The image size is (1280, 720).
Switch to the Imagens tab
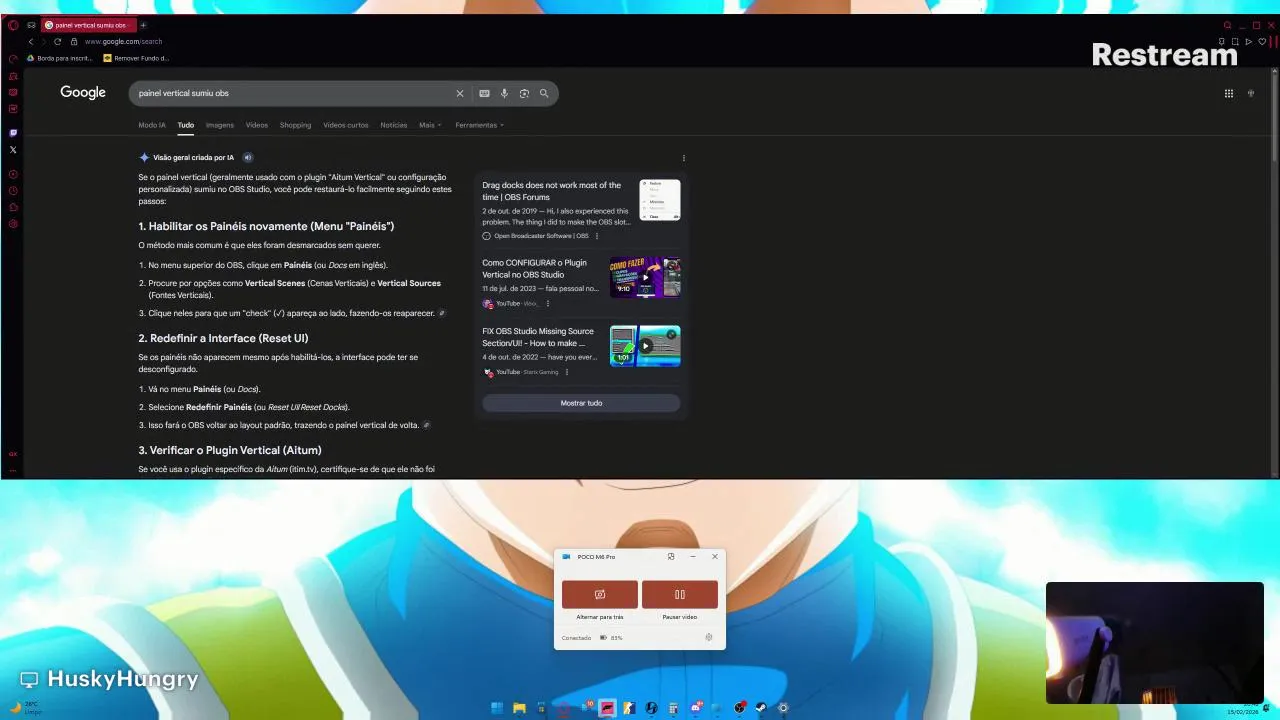tap(220, 125)
